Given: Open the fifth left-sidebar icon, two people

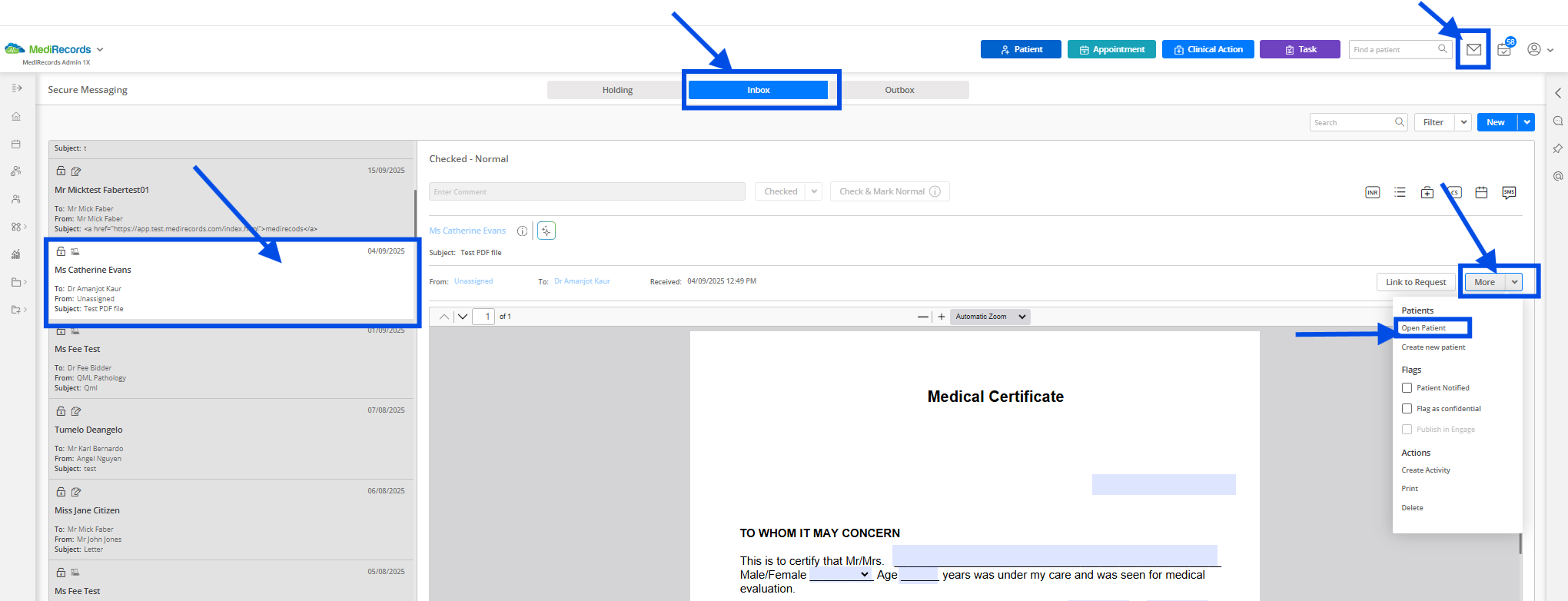Looking at the screenshot, I should tap(16, 199).
